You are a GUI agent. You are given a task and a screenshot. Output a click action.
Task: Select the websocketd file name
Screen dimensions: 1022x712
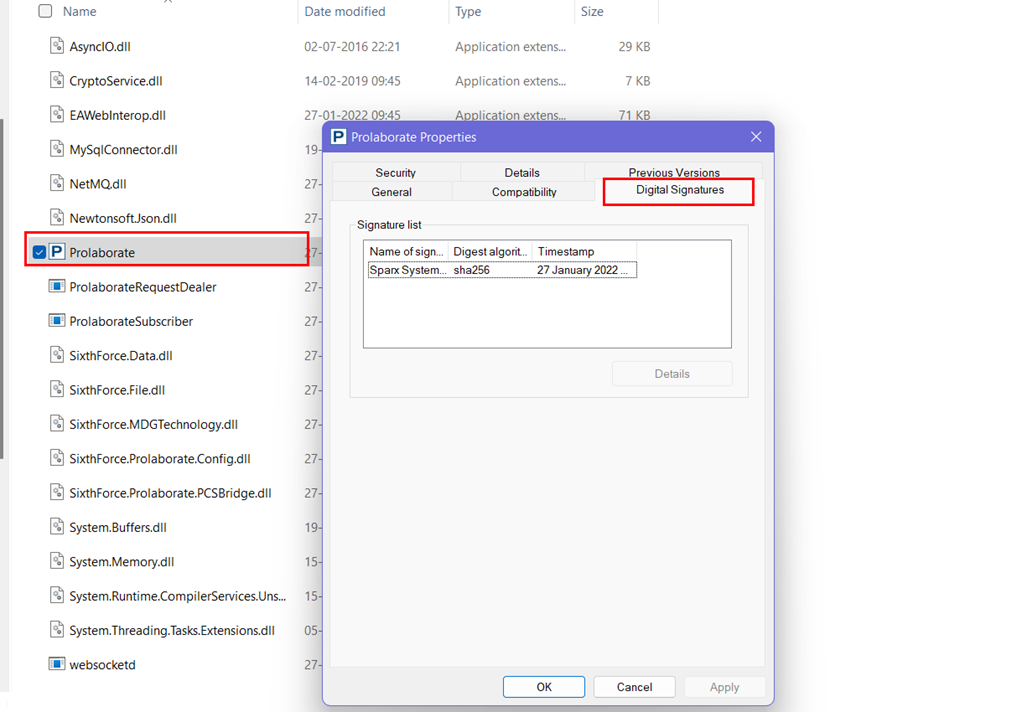click(x=102, y=665)
